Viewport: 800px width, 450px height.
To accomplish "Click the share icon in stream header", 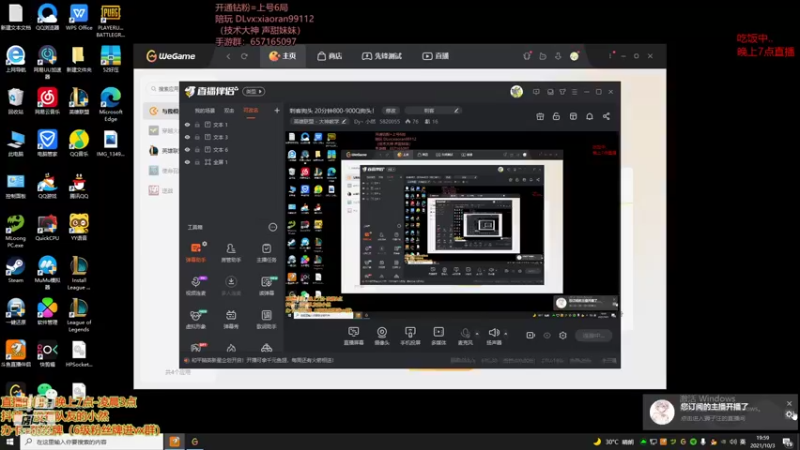I will (606, 116).
